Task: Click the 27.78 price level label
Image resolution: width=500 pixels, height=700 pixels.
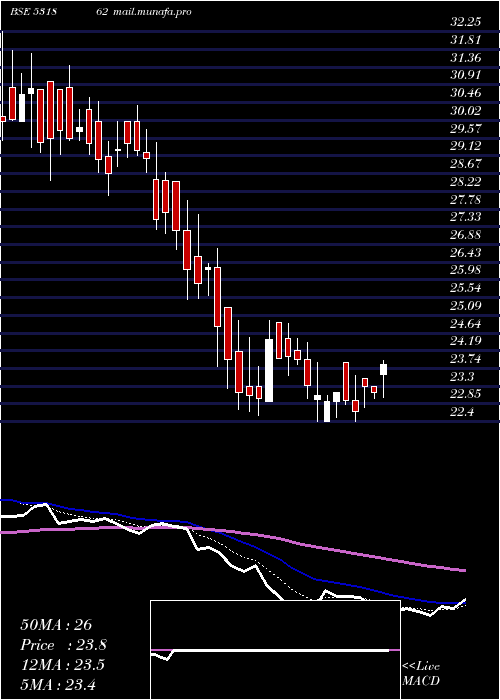Action: click(x=466, y=199)
